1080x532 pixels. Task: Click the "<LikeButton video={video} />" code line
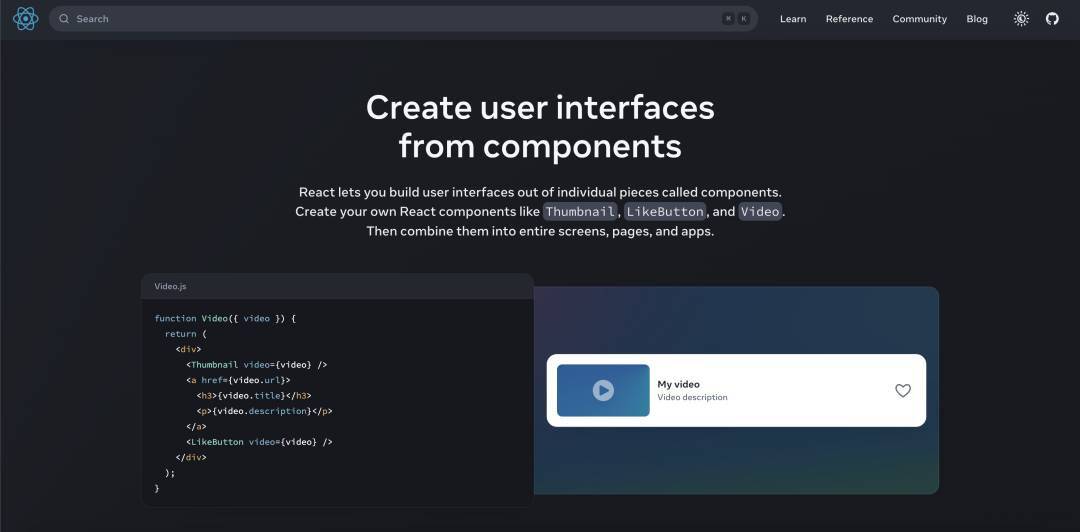click(x=259, y=442)
